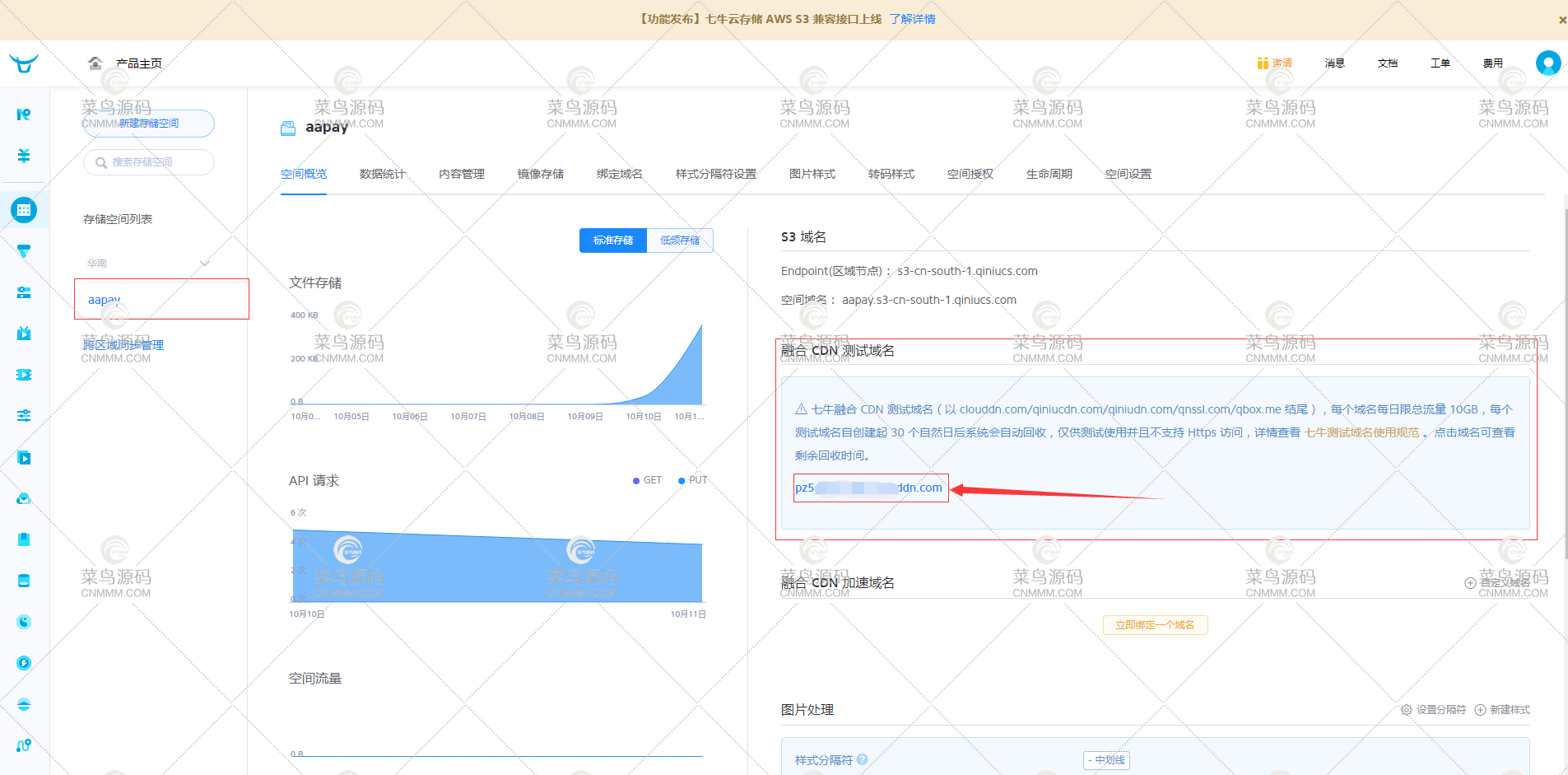
Task: Open the half-circle sidebar icon
Action: tap(24, 704)
